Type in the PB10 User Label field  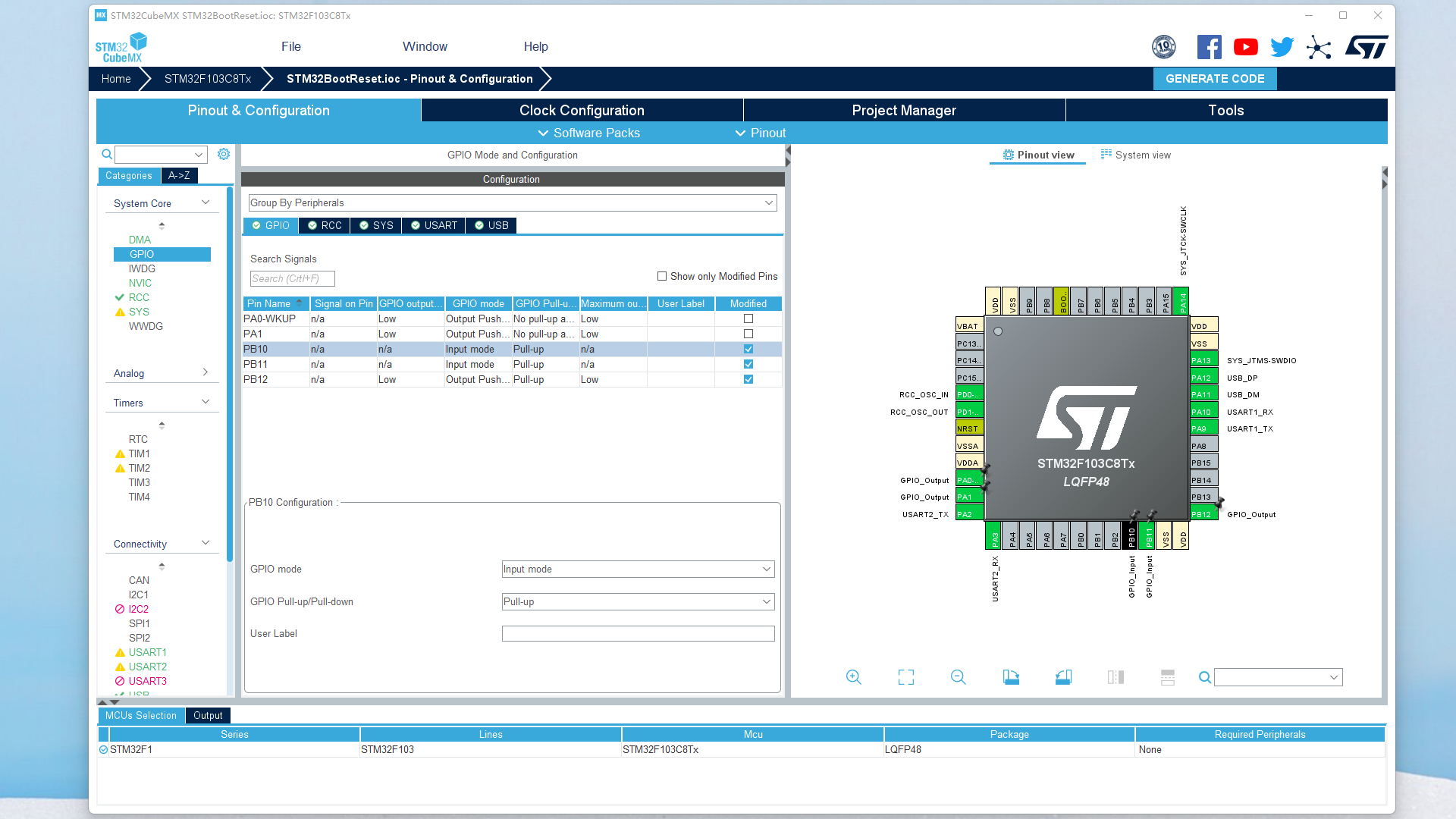click(637, 633)
